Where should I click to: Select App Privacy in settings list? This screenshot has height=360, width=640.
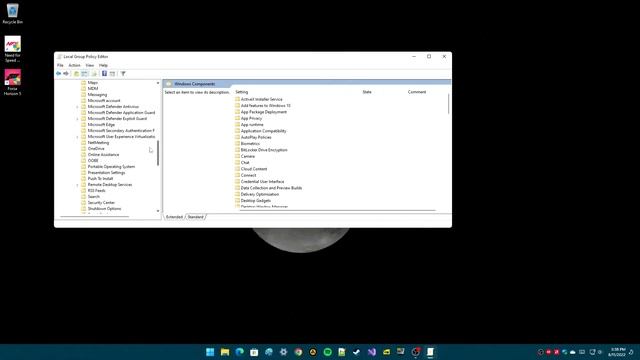click(251, 118)
